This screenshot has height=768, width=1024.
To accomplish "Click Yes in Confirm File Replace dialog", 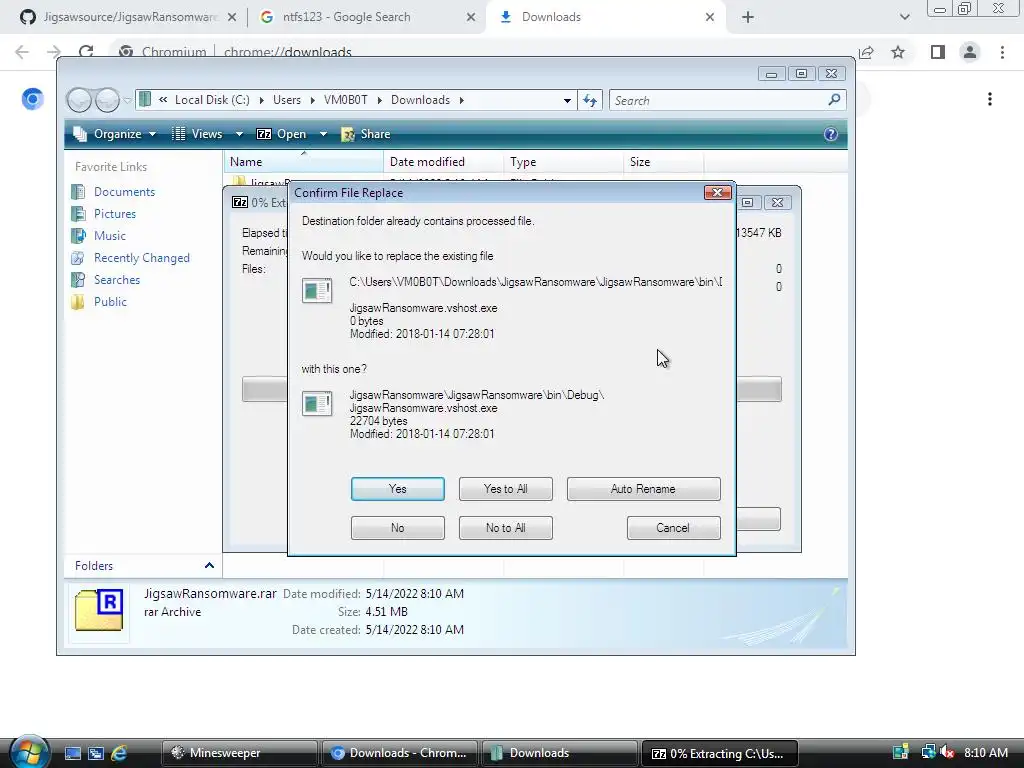I will pos(397,488).
